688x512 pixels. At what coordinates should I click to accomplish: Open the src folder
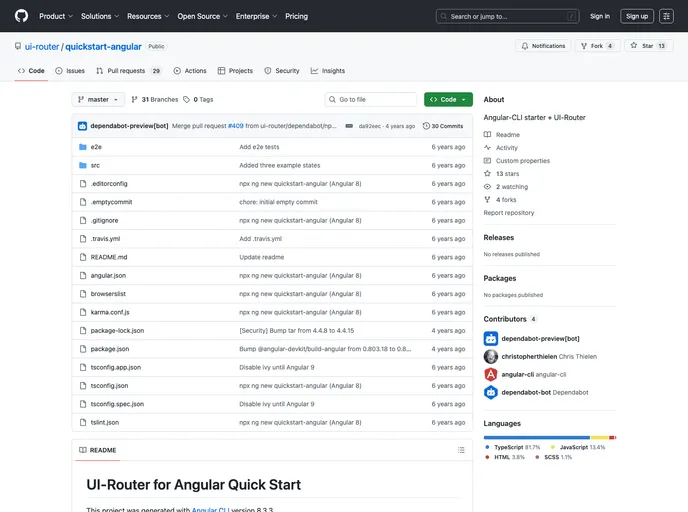[95, 165]
